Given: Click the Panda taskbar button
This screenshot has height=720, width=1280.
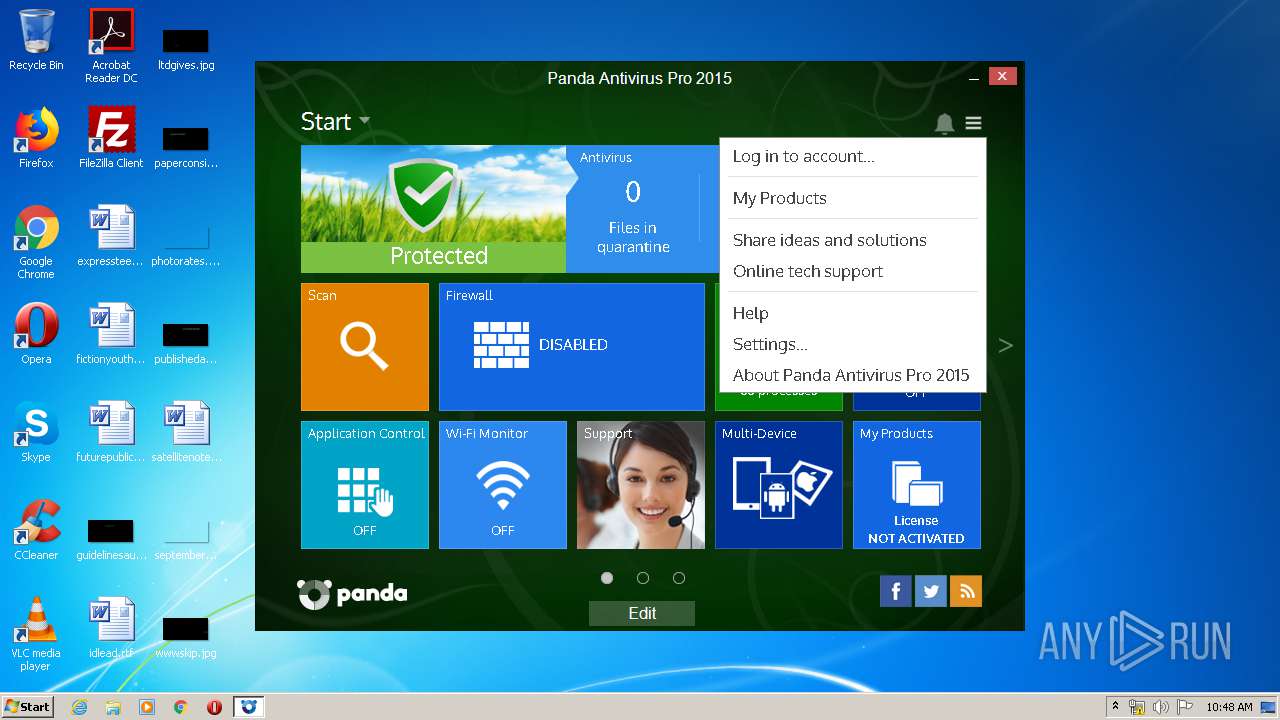Looking at the screenshot, I should click(249, 707).
